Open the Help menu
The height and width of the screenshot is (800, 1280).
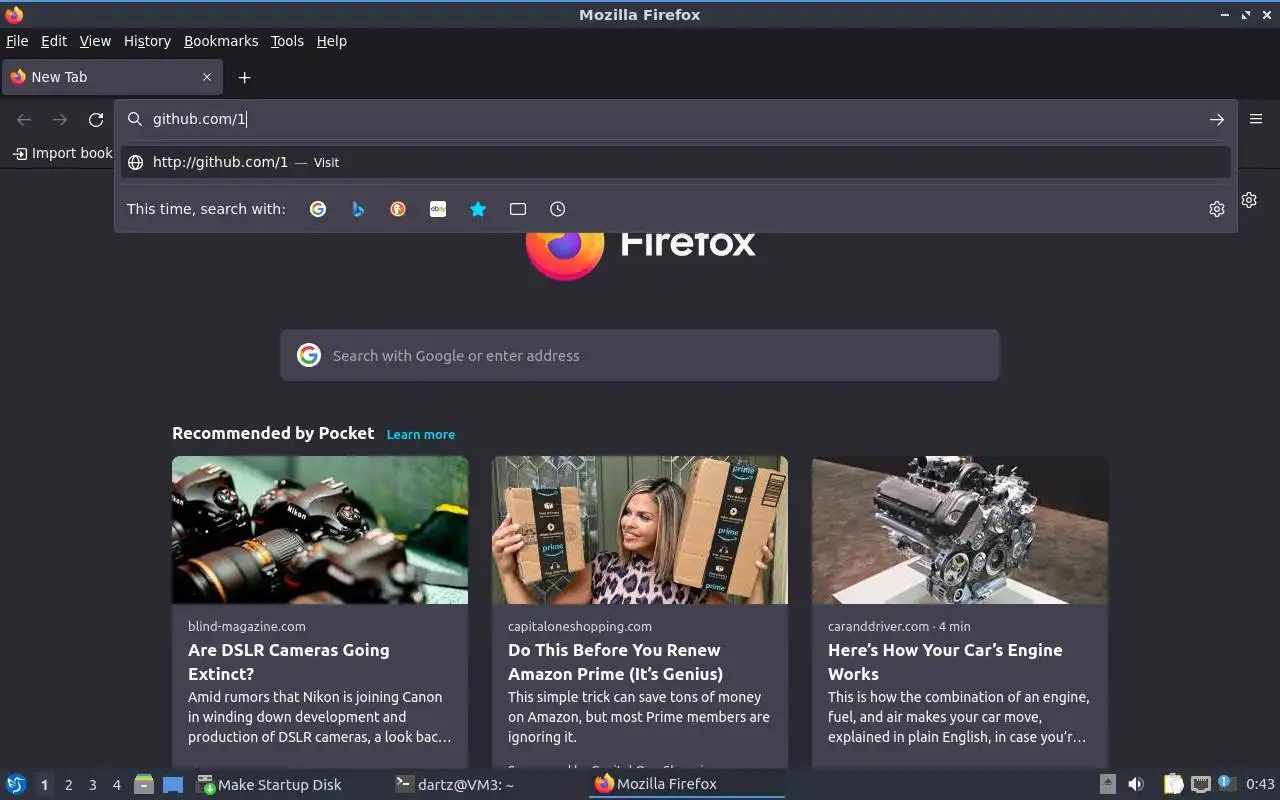point(331,41)
